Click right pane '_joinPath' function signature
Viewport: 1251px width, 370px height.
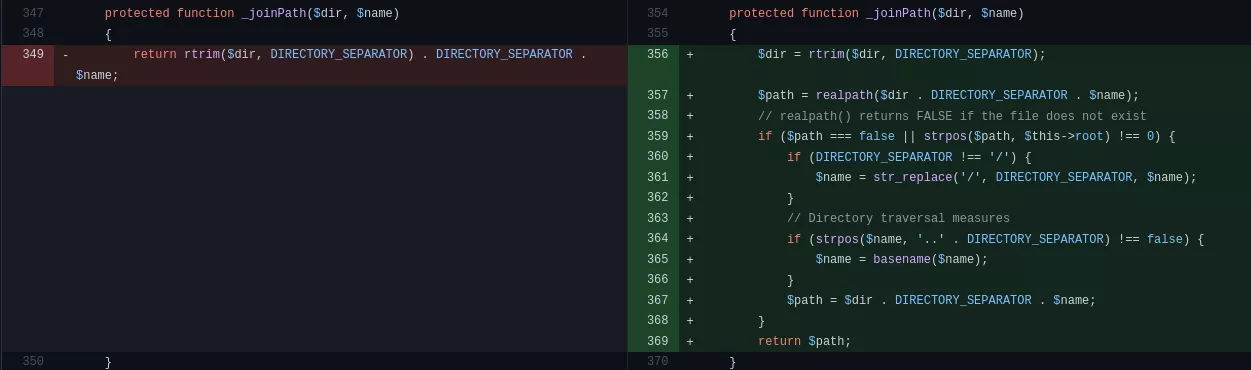876,13
